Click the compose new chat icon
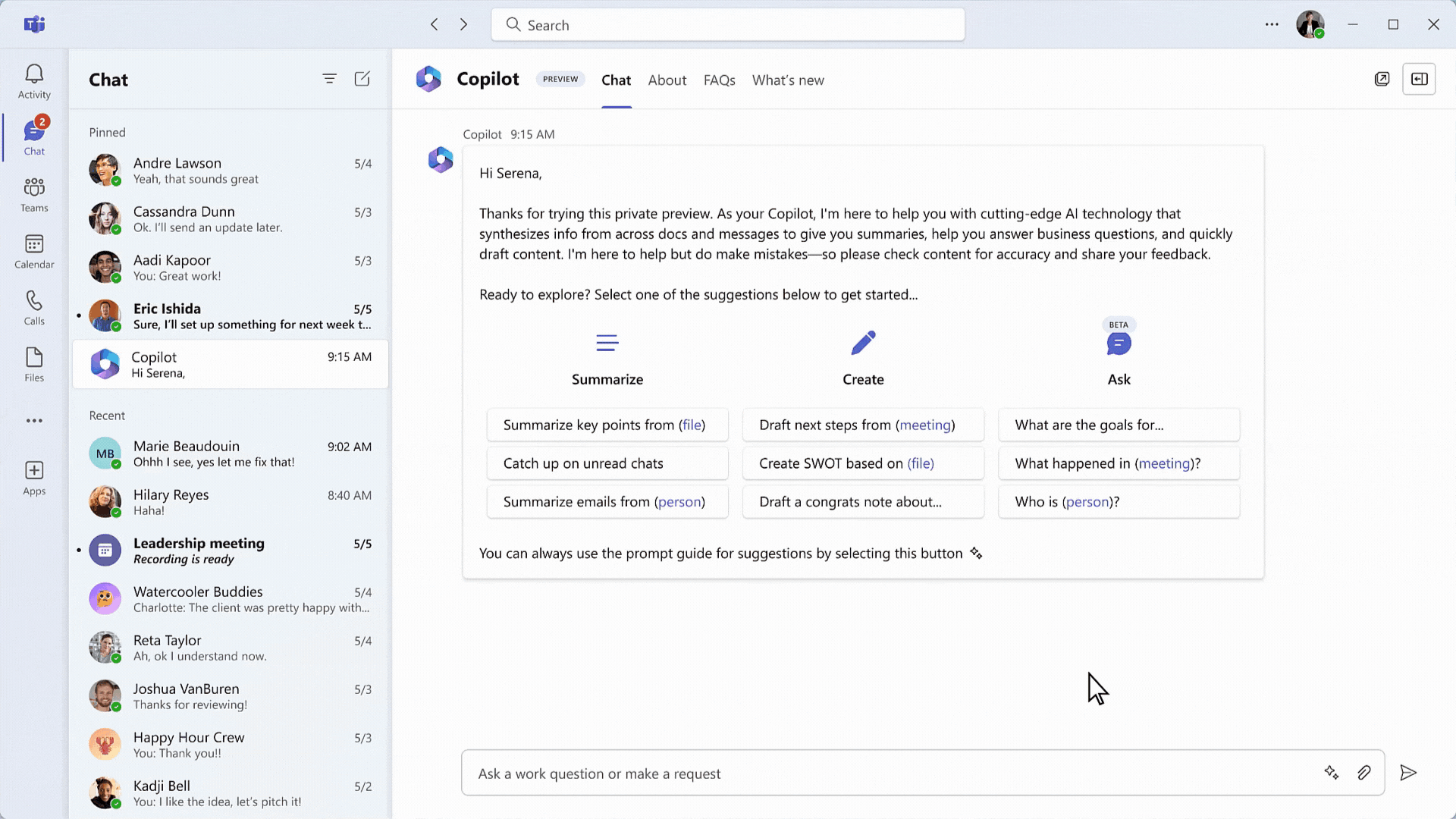The height and width of the screenshot is (819, 1456). (362, 78)
